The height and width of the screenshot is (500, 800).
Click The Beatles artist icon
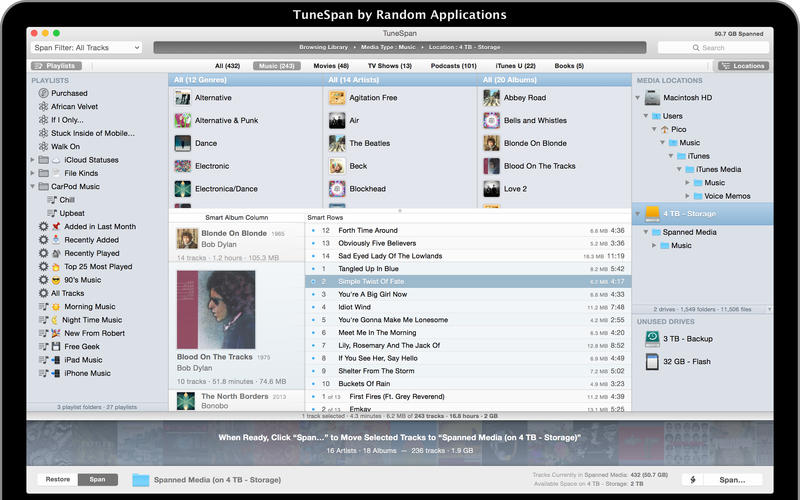[x=337, y=143]
